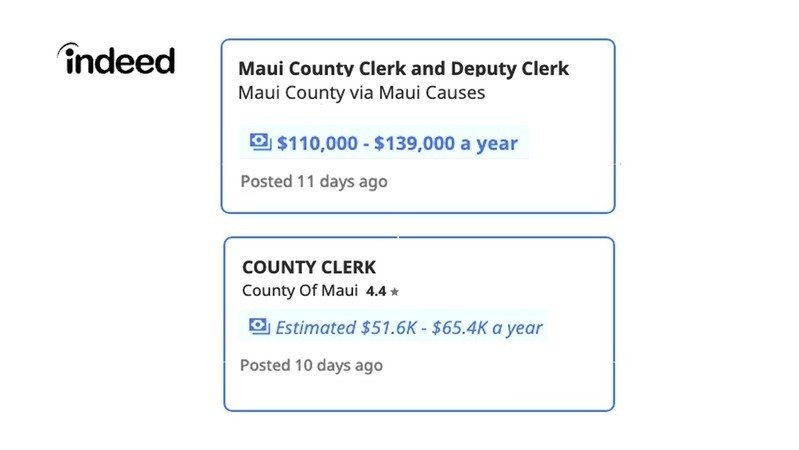This screenshot has width=799, height=450.
Task: Click the County Of Maui employer name
Action: 300,291
